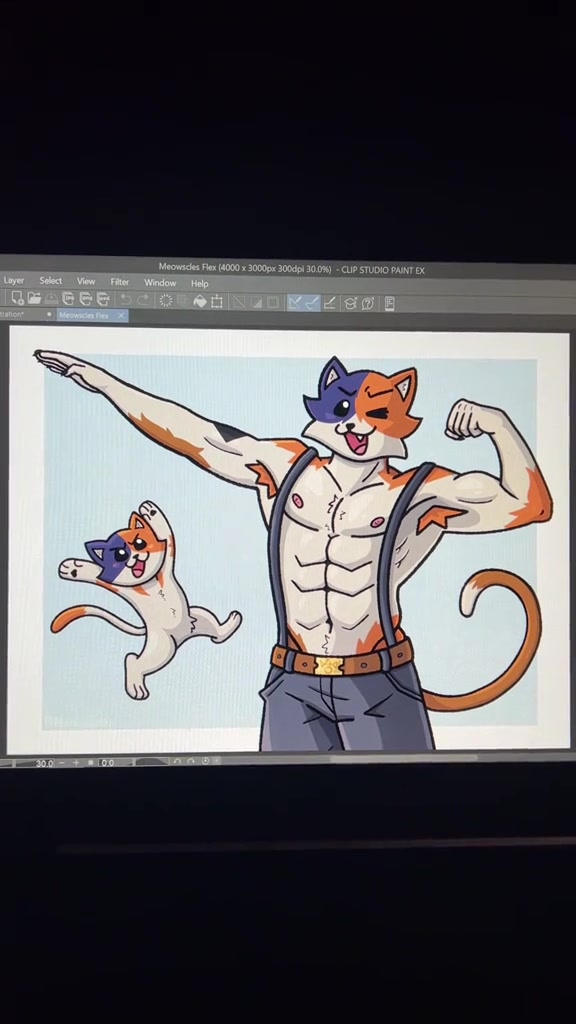Screen dimensions: 576x1024
Task: Switch to the Meowscles Flex canvas tab
Action: 84,315
